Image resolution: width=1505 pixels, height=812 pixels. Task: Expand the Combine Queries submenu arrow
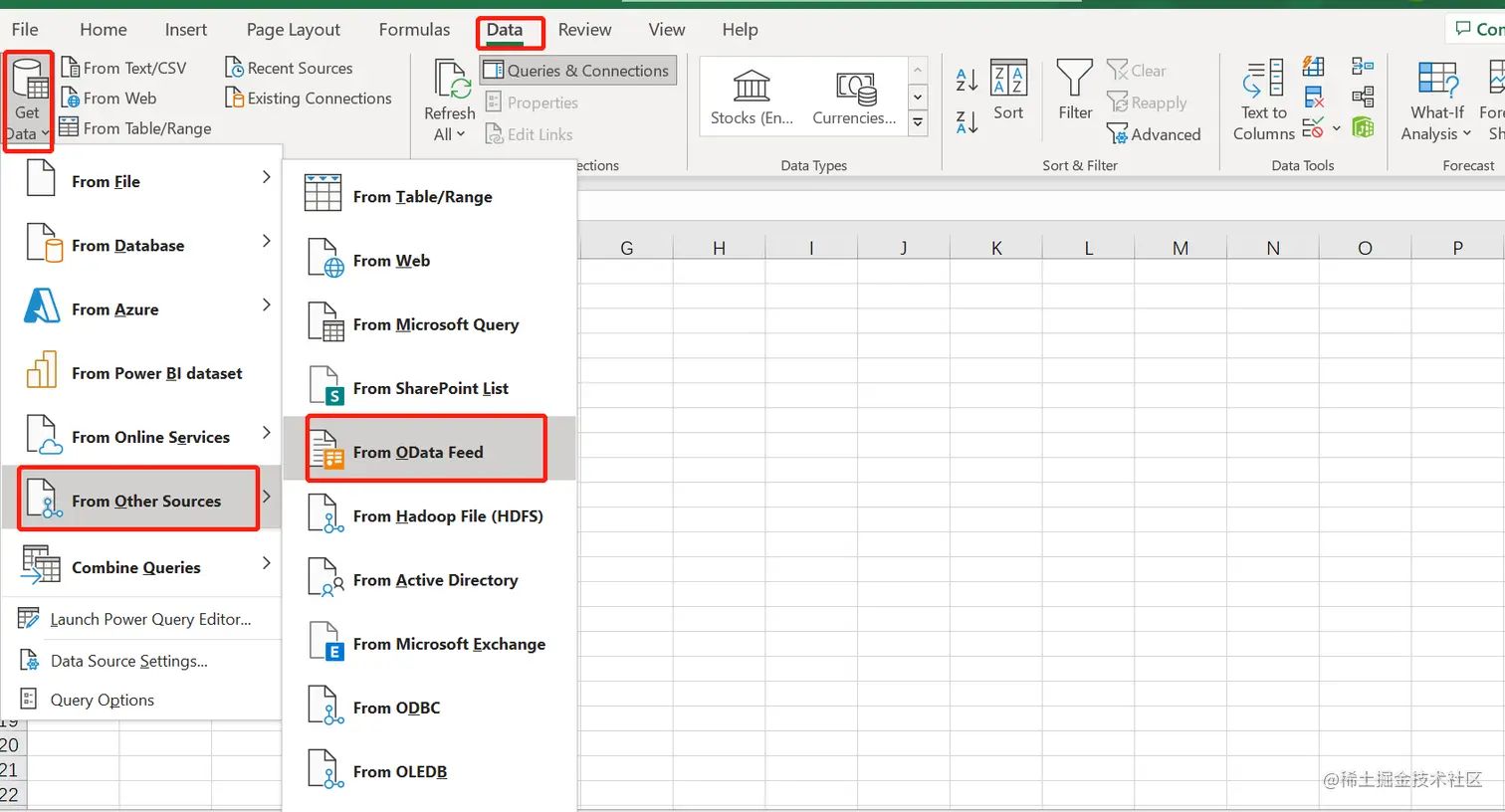pyautogui.click(x=266, y=563)
